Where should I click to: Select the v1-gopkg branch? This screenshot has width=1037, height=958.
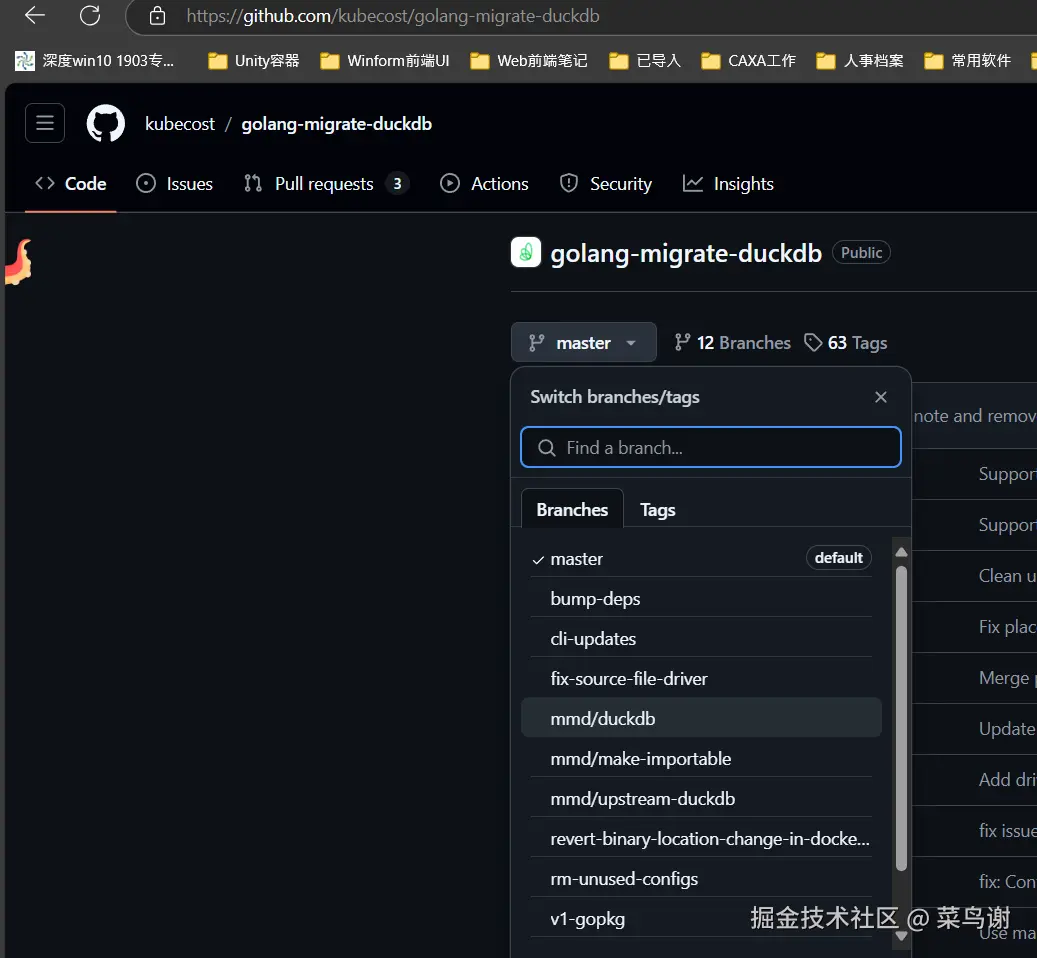pyautogui.click(x=701, y=919)
